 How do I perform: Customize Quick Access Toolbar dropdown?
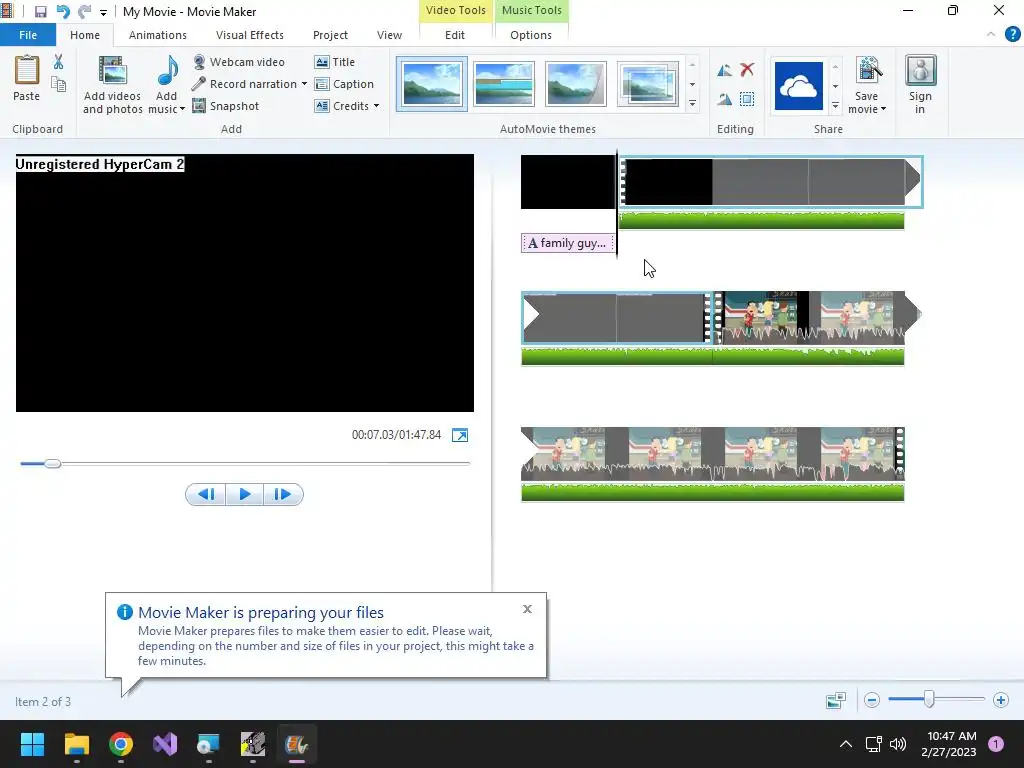pyautogui.click(x=103, y=12)
